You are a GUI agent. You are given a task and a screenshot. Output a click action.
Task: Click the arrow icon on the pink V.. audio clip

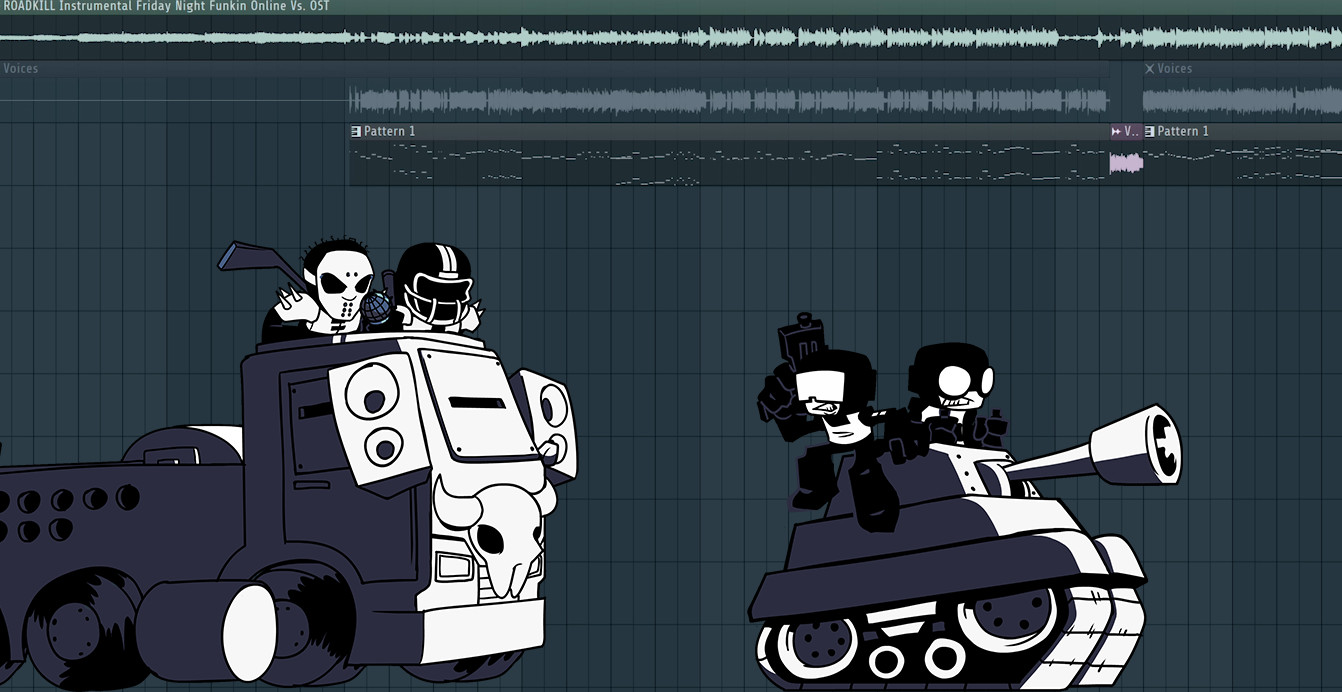(x=1116, y=131)
